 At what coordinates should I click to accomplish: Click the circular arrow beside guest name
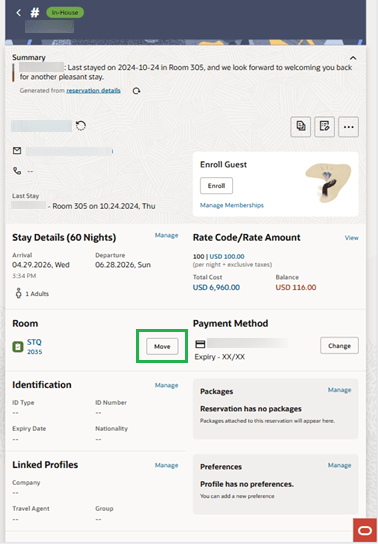[81, 126]
